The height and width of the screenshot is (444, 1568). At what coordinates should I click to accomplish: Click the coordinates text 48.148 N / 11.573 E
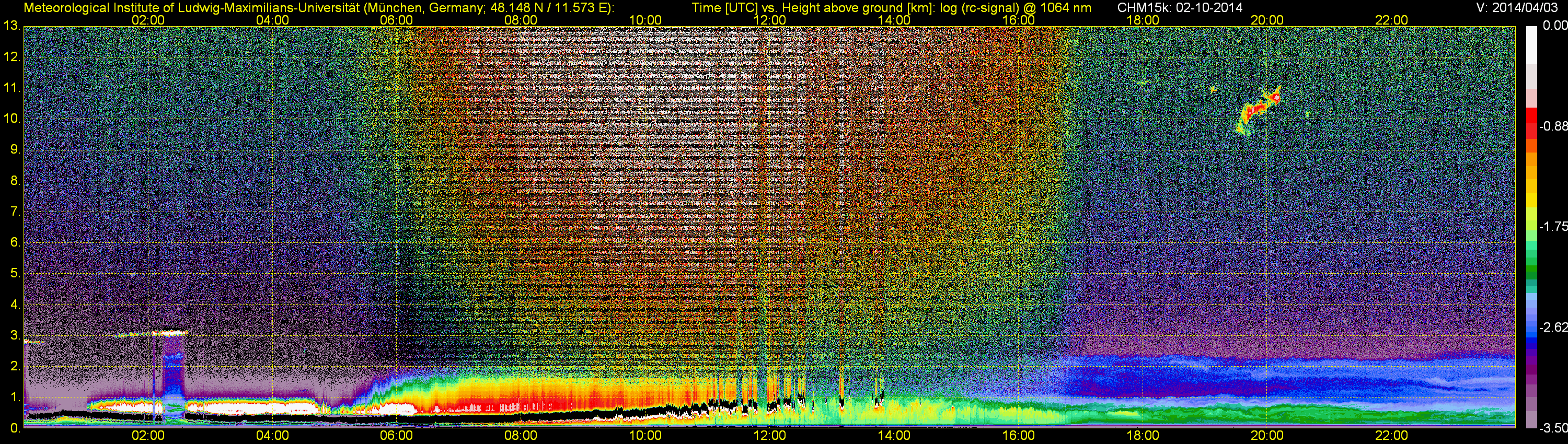(x=548, y=8)
